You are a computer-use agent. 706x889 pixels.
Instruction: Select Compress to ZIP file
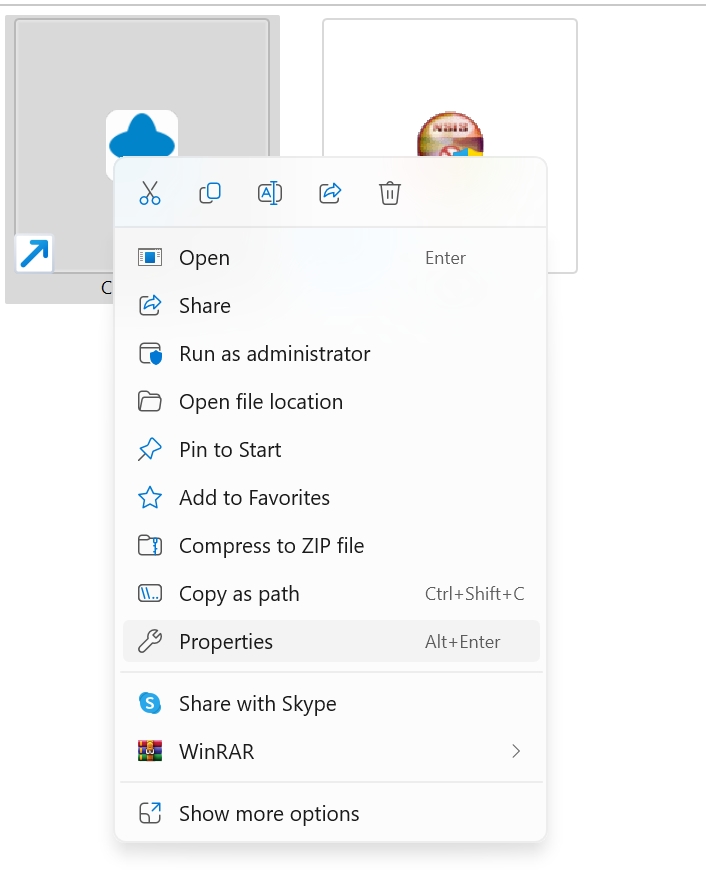271,546
